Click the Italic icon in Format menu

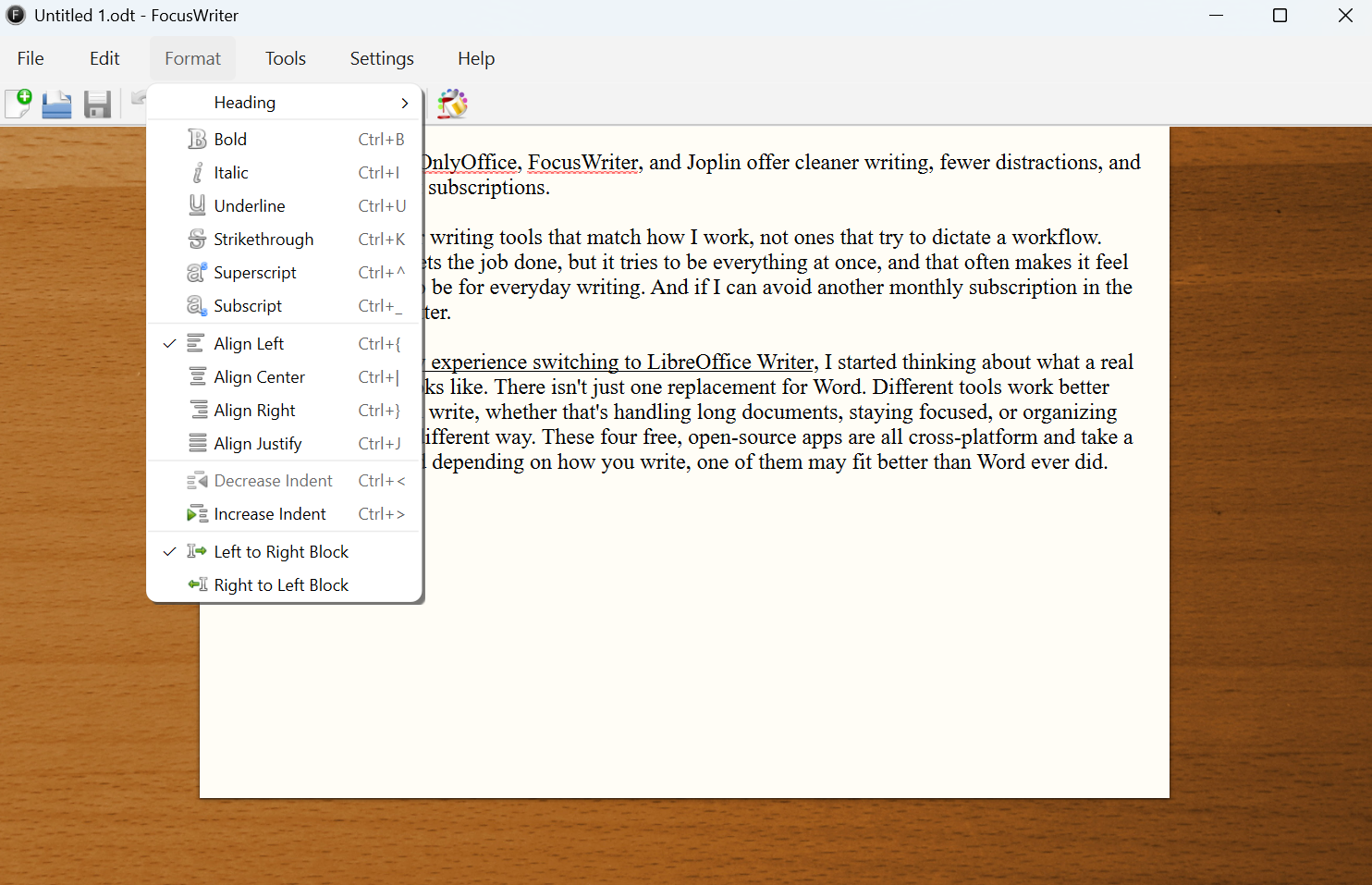click(197, 172)
